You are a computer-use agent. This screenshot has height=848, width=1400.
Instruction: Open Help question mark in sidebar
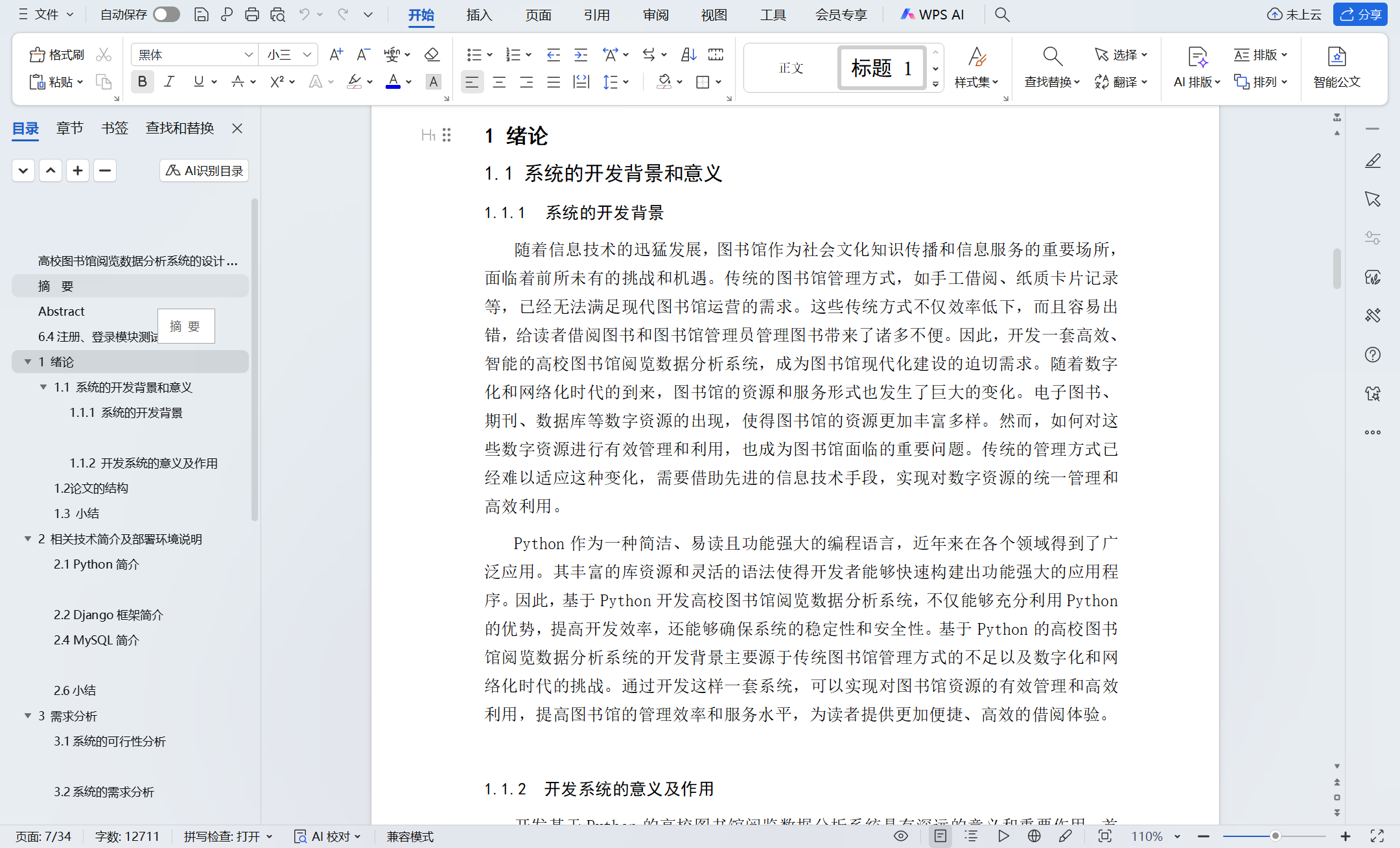tap(1373, 355)
